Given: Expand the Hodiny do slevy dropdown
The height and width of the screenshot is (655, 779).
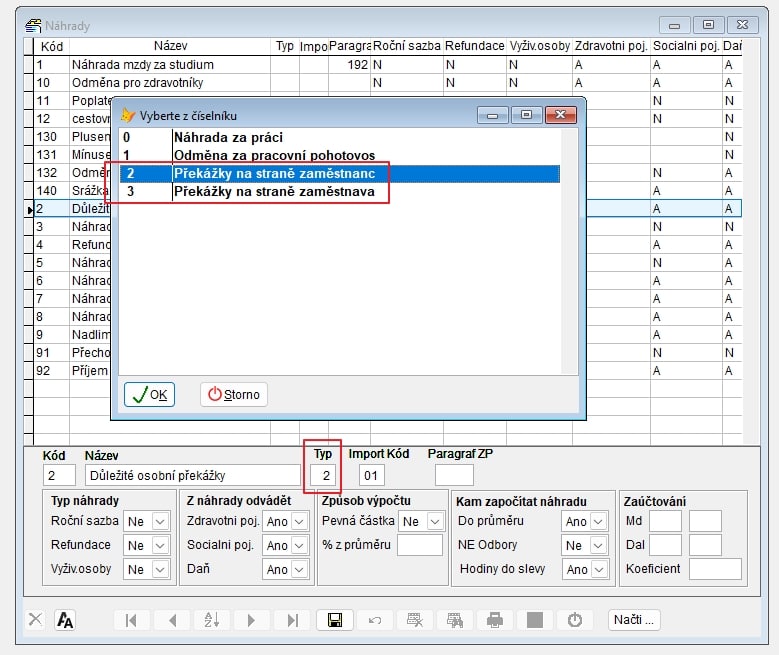Looking at the screenshot, I should pos(598,570).
